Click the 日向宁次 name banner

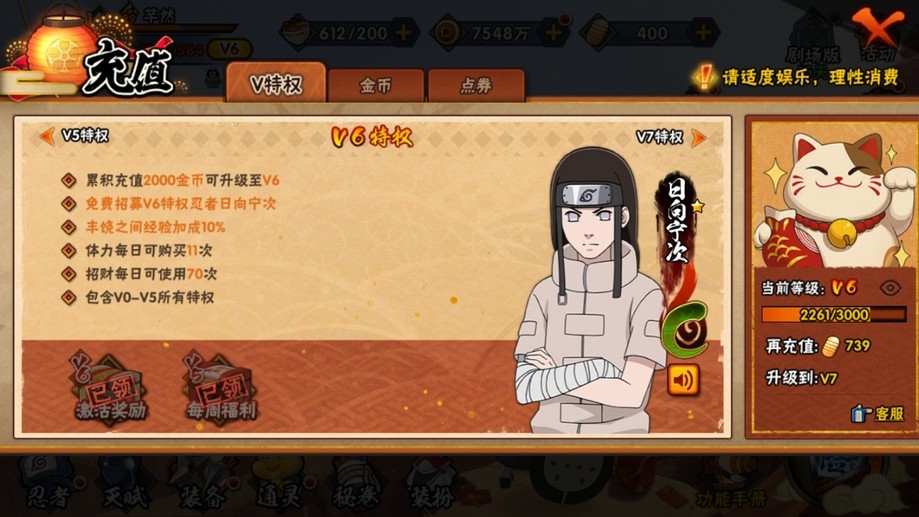tap(678, 222)
